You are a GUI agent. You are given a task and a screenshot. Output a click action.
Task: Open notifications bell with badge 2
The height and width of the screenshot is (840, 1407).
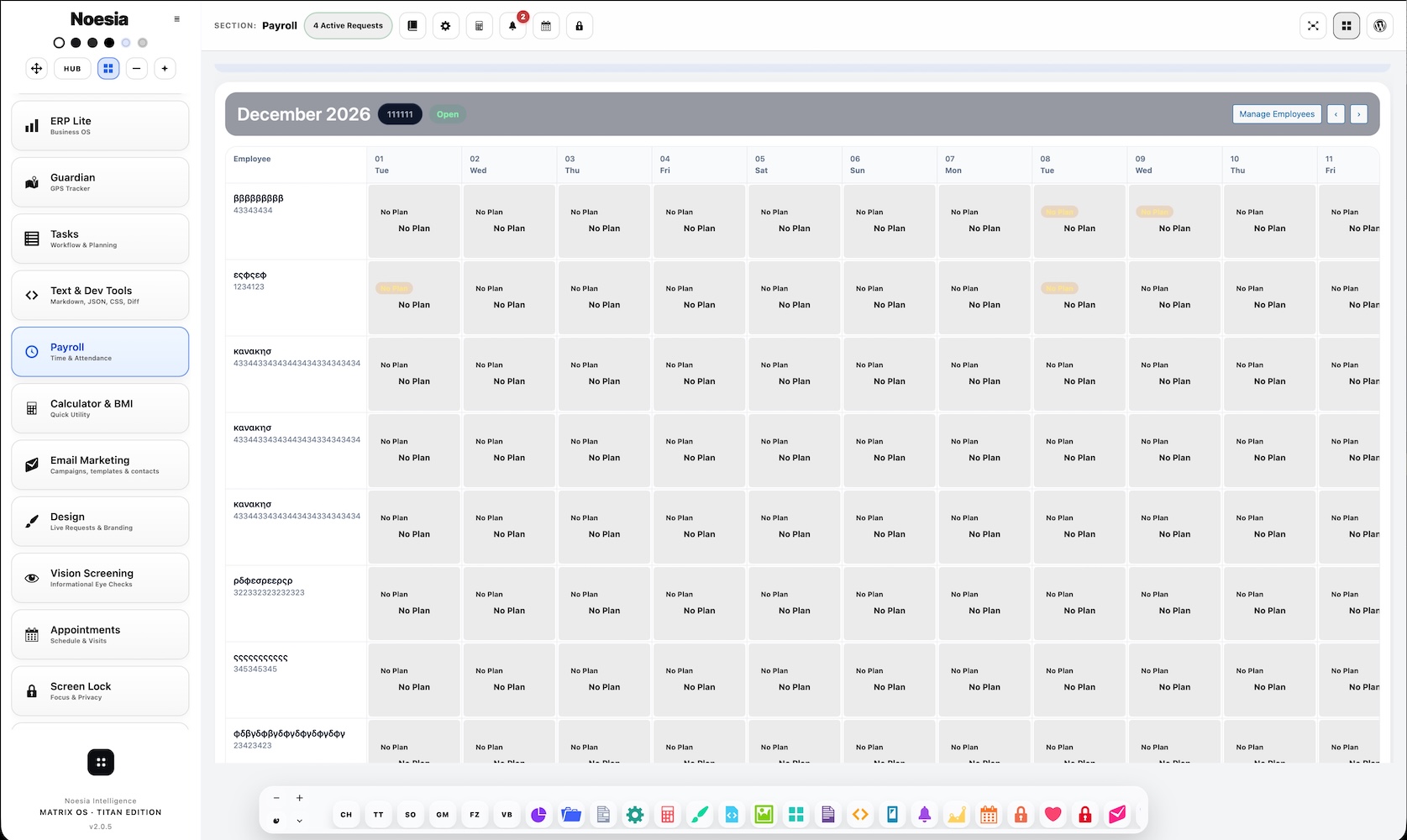tap(512, 26)
